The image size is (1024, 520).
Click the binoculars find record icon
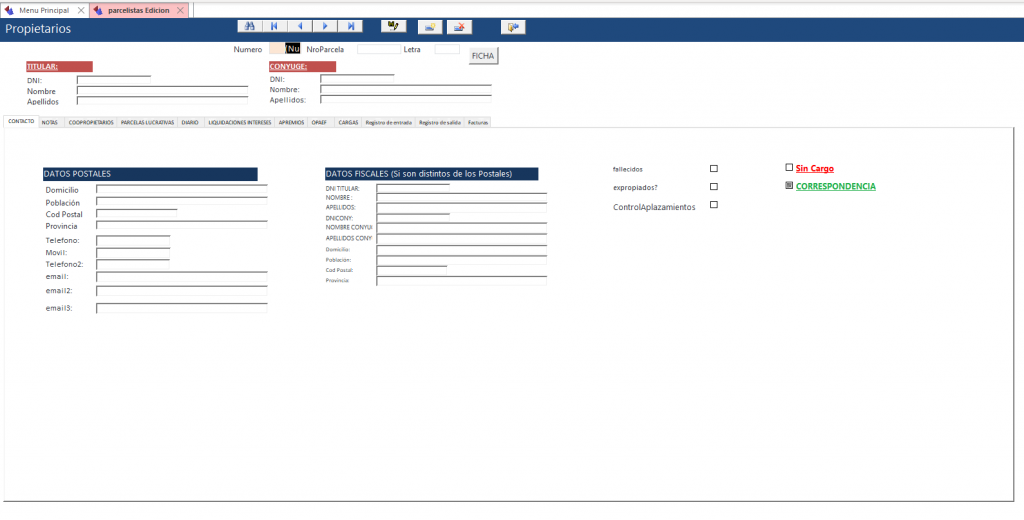[250, 27]
